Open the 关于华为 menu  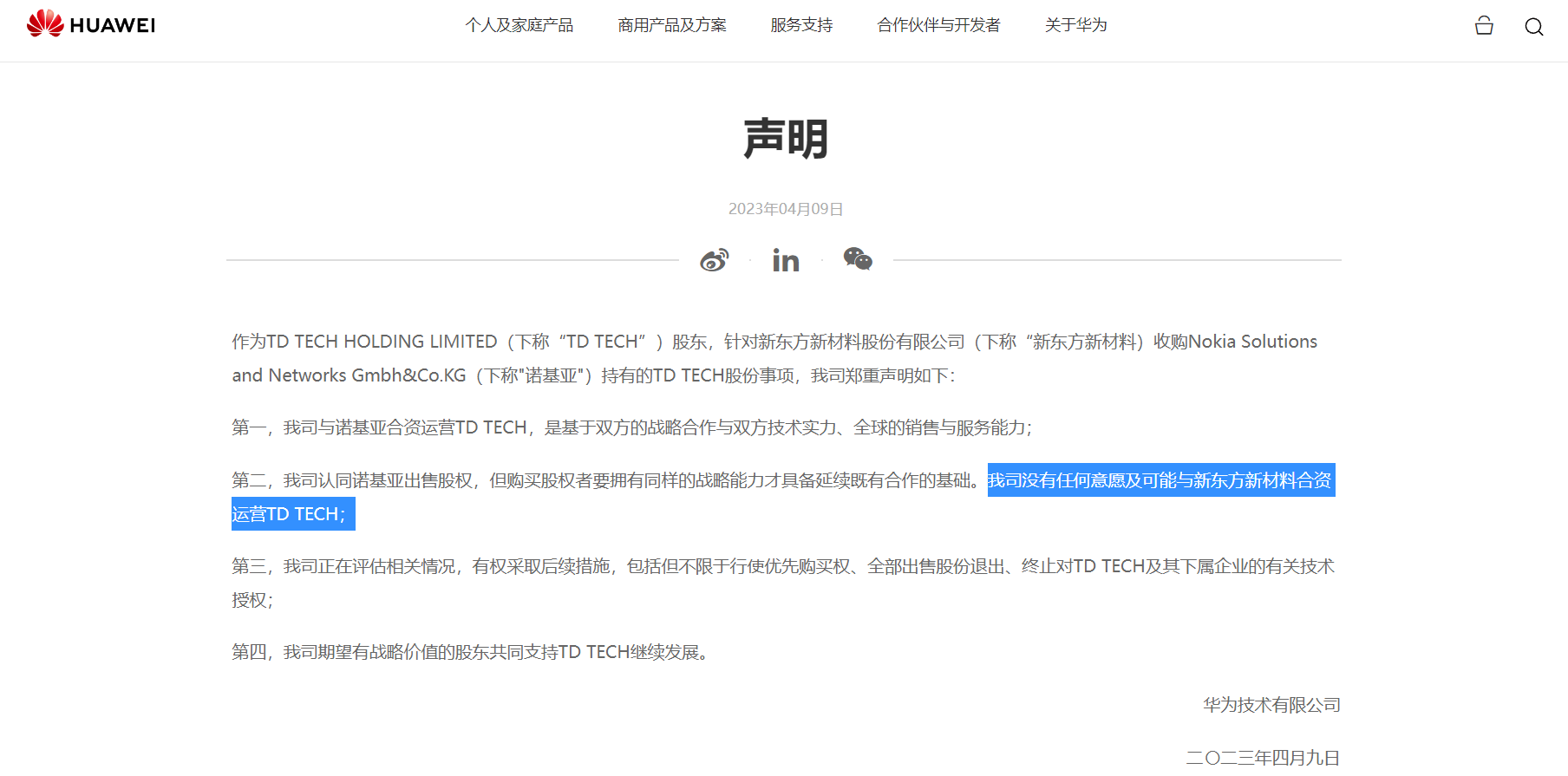click(x=1075, y=25)
